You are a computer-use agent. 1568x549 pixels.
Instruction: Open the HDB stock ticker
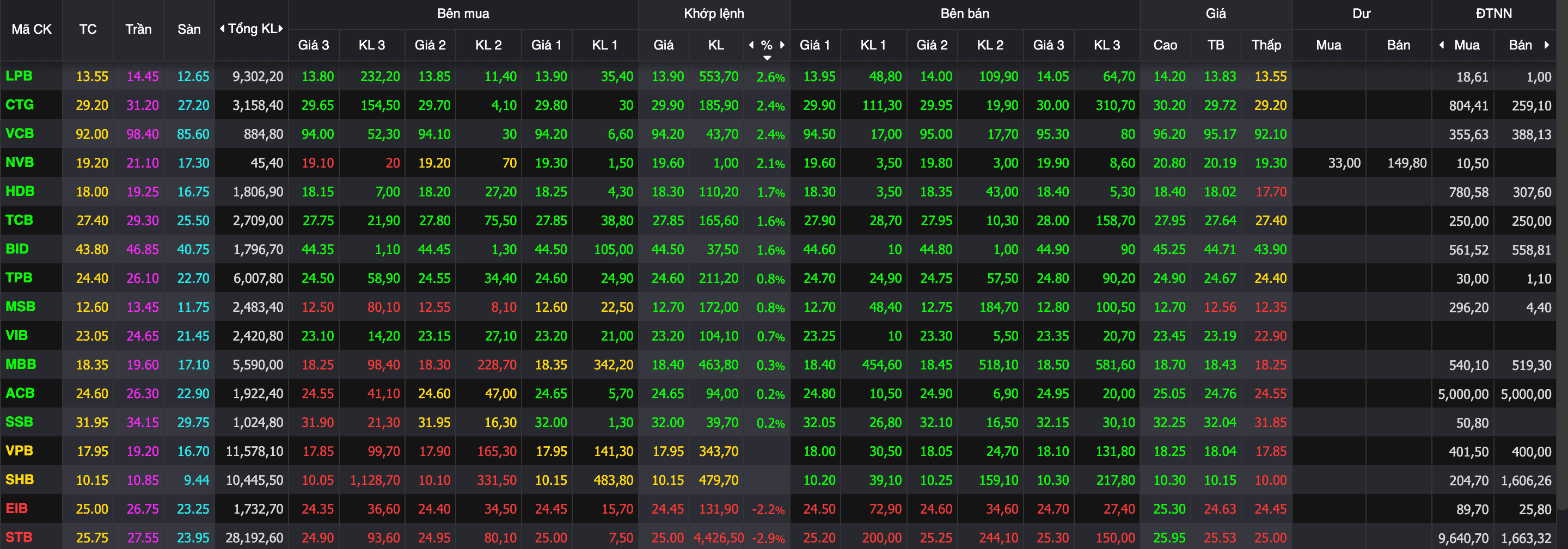click(20, 191)
